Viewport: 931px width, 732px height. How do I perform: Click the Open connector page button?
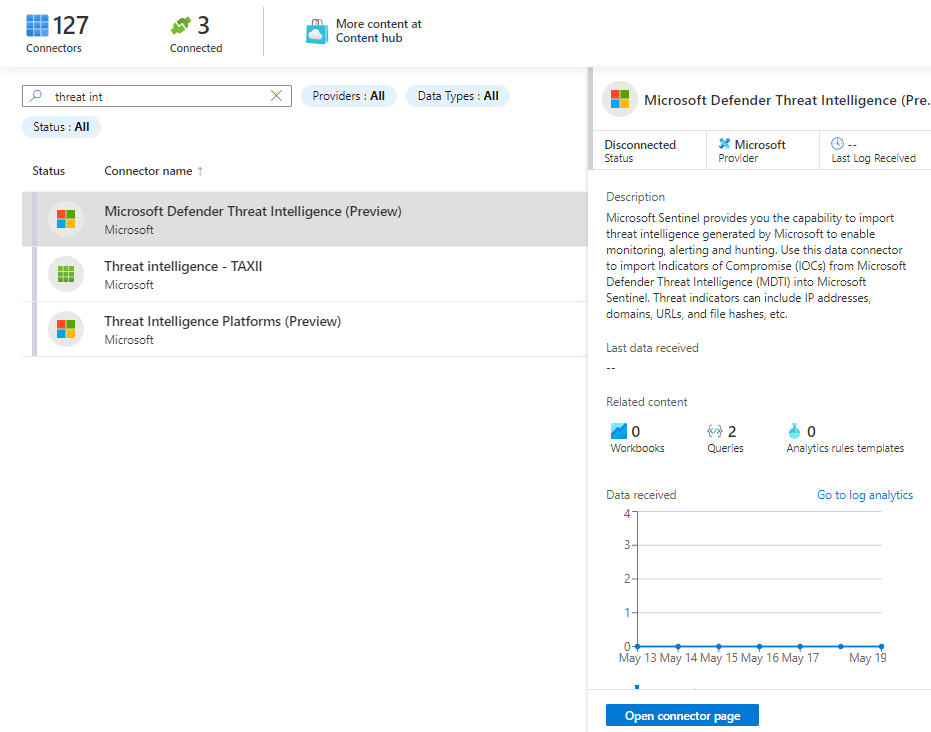pos(682,715)
